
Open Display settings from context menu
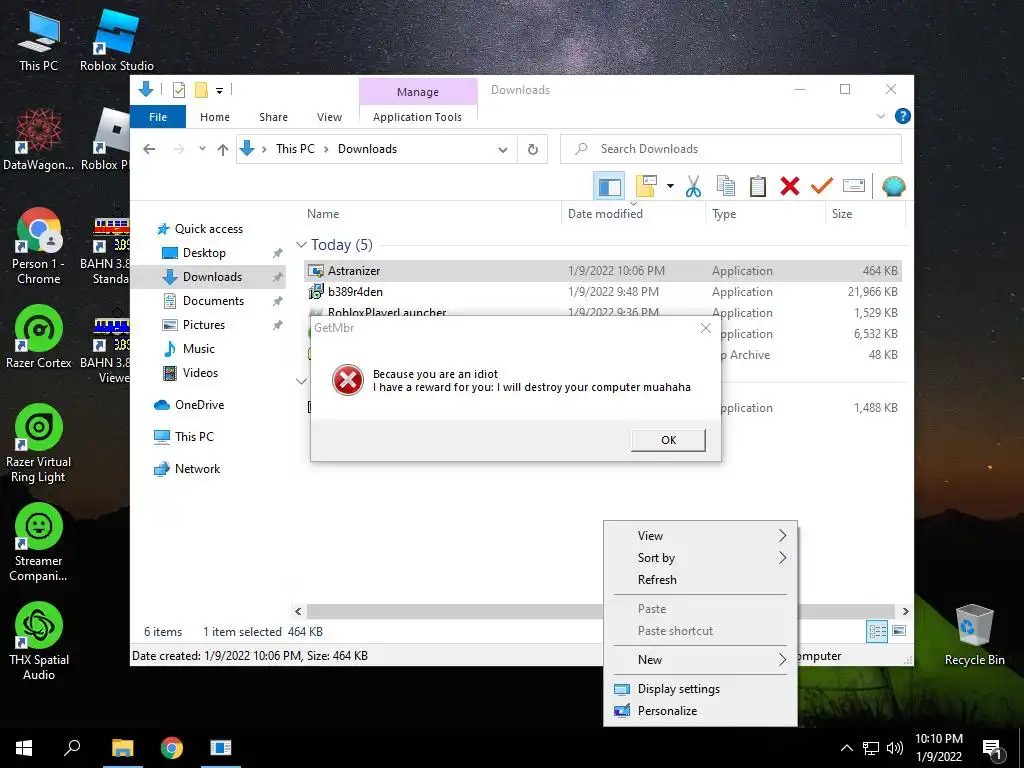(700, 689)
